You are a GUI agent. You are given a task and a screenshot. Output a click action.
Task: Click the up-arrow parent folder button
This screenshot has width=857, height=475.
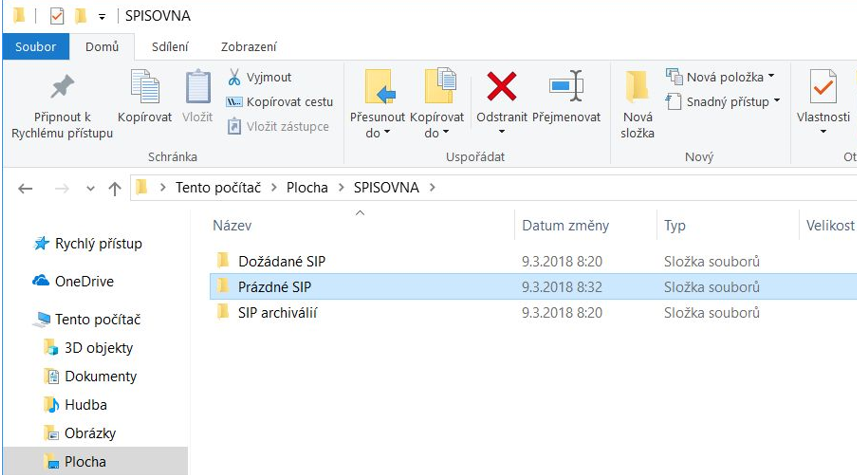[114, 188]
